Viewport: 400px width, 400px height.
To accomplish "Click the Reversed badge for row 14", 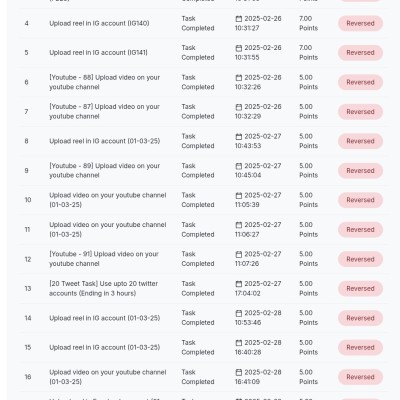I will (x=360, y=318).
